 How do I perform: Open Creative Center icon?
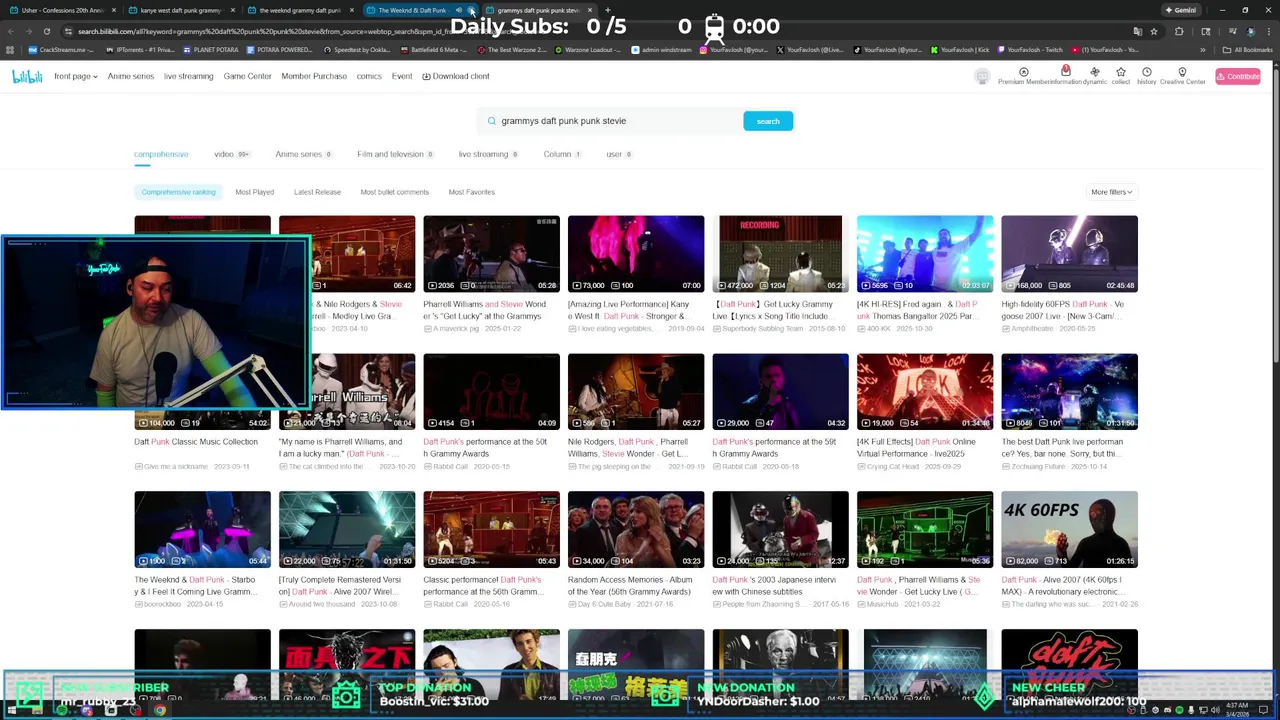coord(1182,72)
